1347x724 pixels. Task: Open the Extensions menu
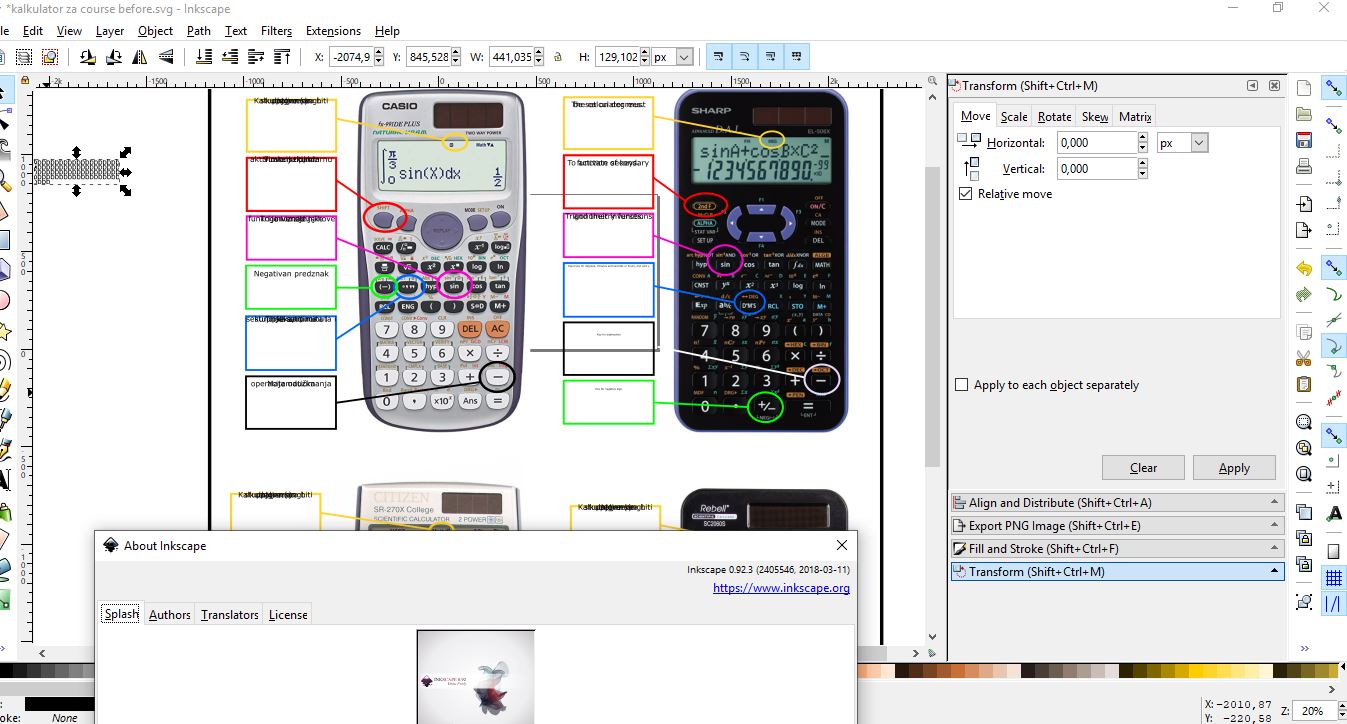[x=333, y=31]
